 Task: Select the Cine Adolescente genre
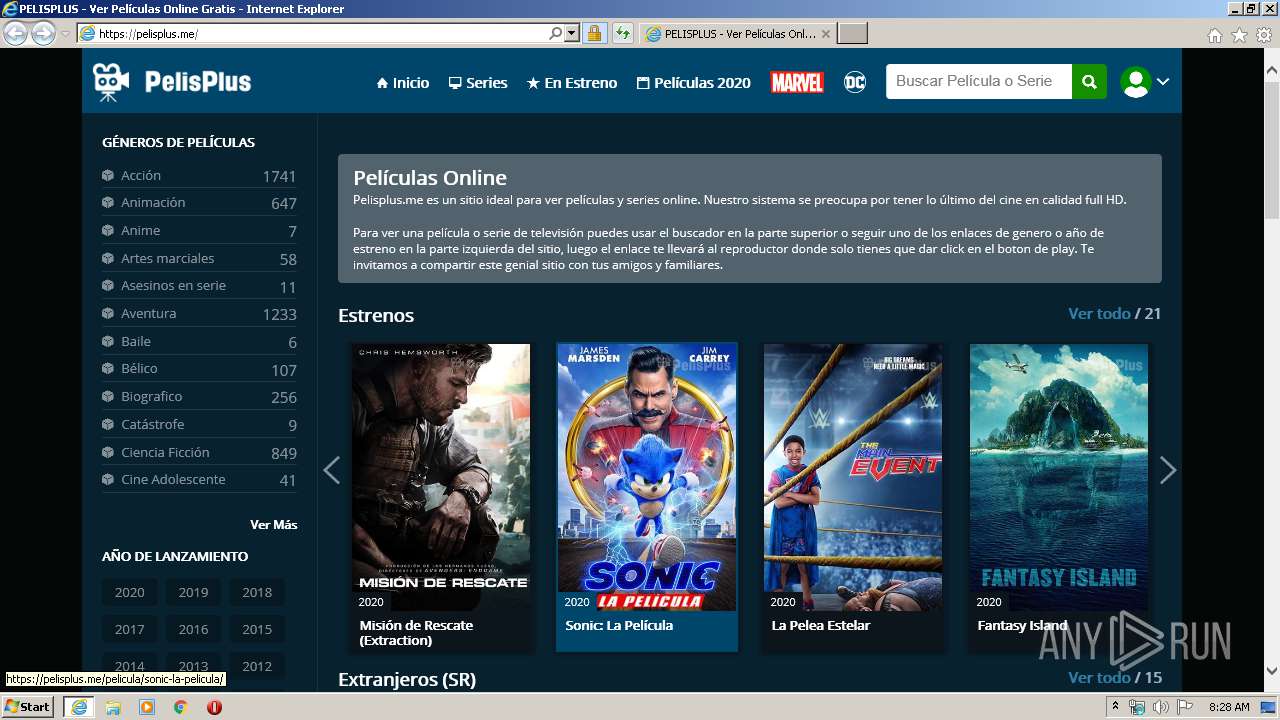199,479
